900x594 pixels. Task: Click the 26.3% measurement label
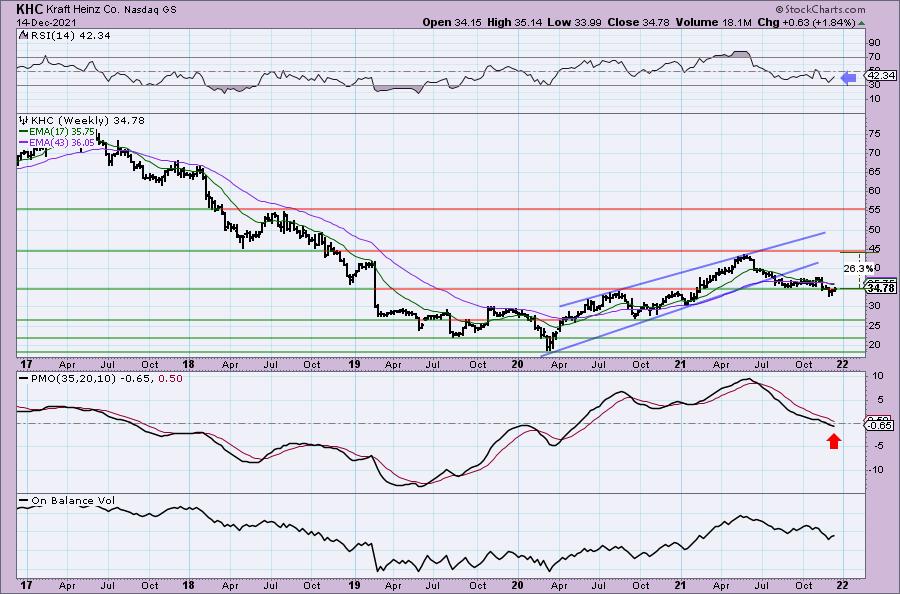pyautogui.click(x=858, y=268)
